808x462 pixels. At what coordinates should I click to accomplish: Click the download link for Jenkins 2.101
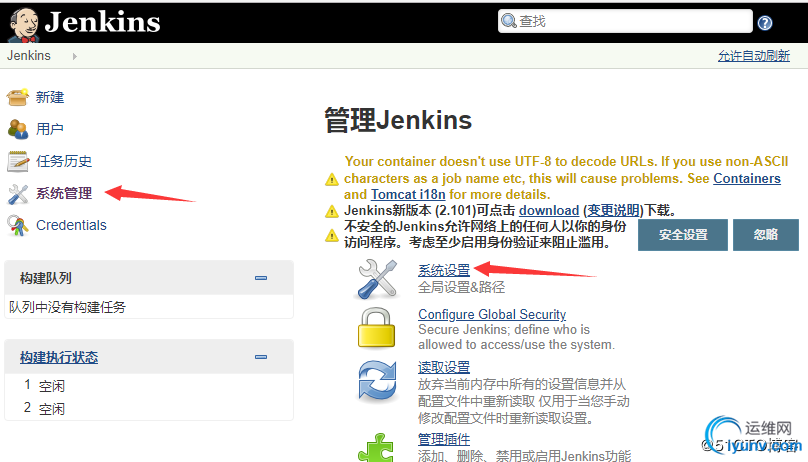click(x=549, y=210)
